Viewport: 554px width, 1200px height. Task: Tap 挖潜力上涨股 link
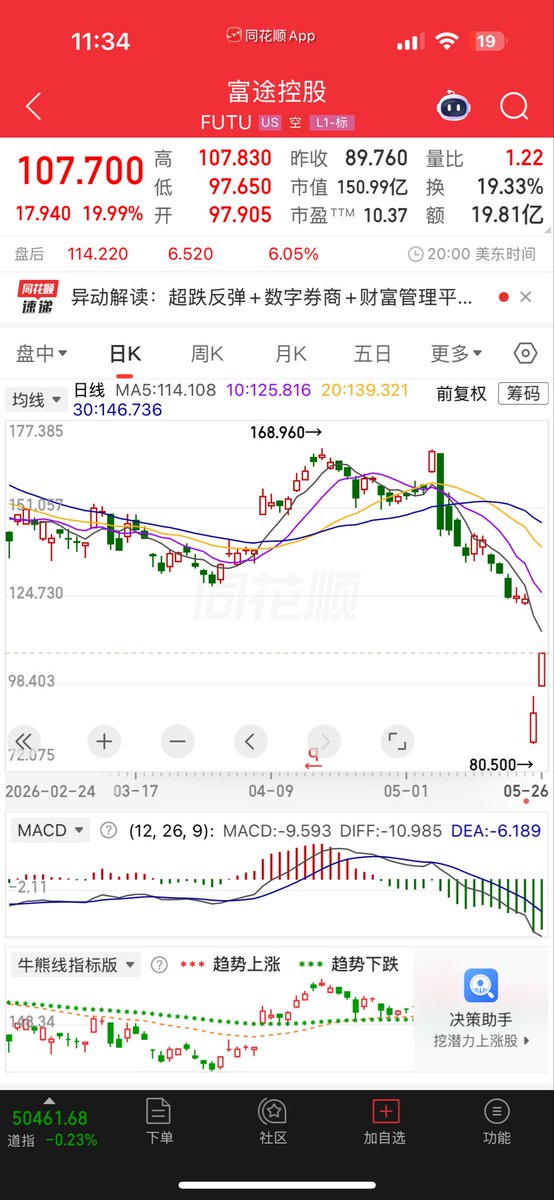[x=481, y=1041]
